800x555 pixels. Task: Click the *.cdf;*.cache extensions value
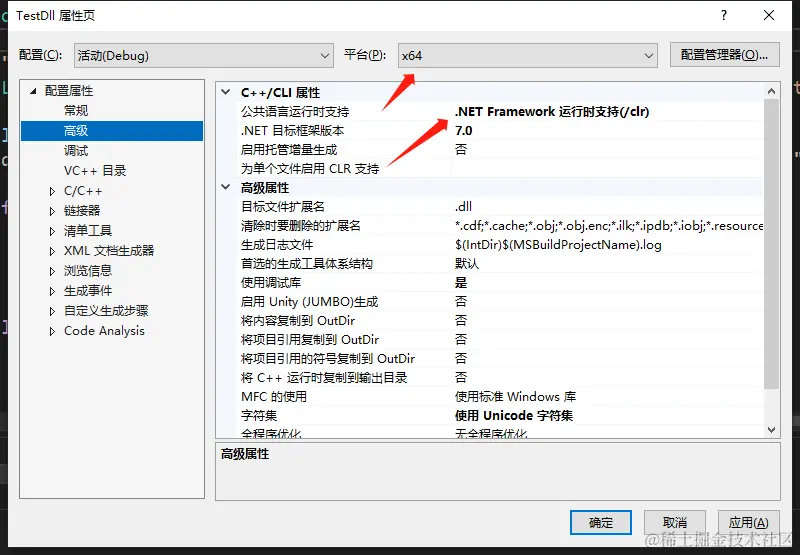click(609, 225)
